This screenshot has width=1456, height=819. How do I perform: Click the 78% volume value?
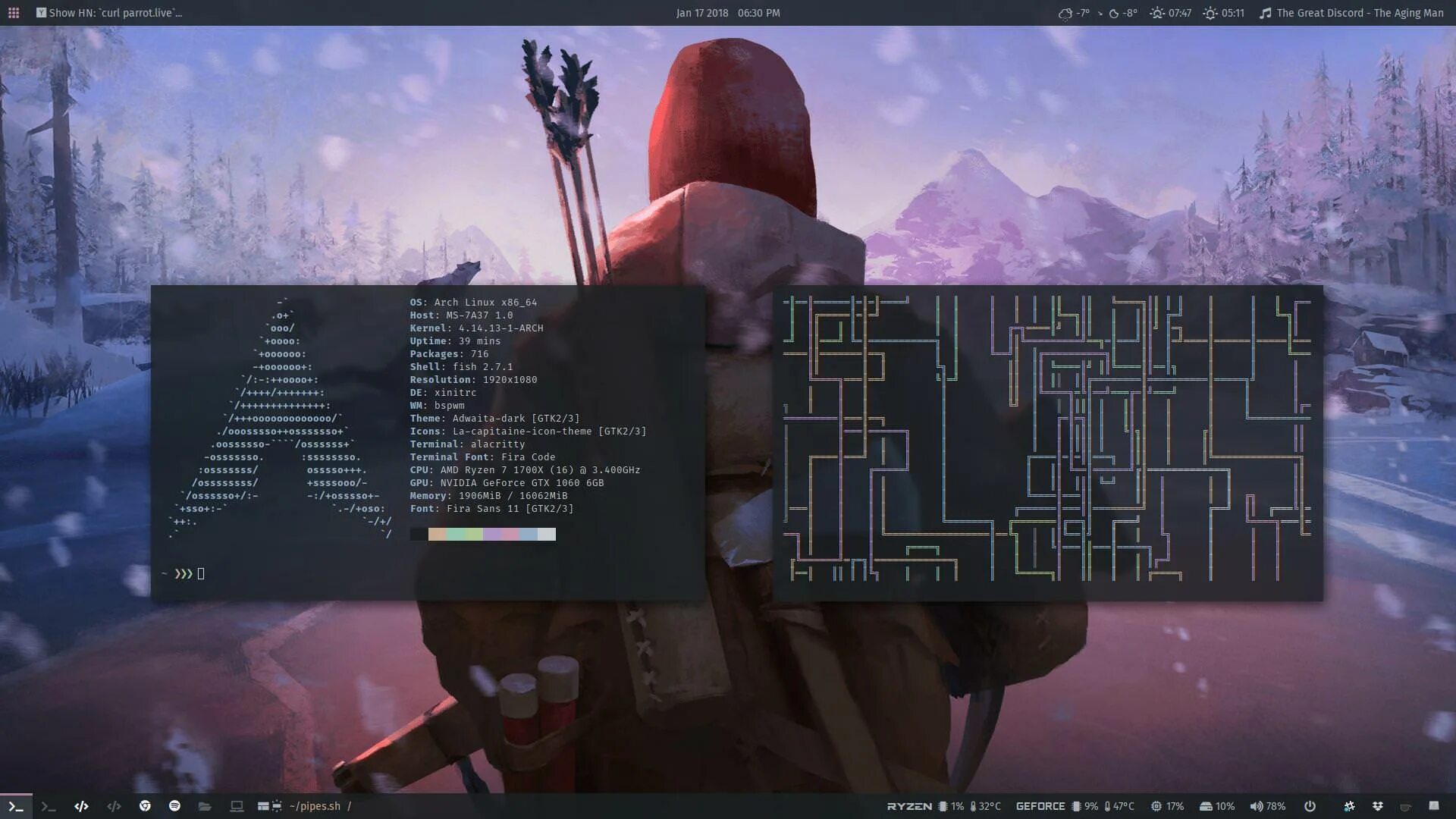click(x=1276, y=806)
